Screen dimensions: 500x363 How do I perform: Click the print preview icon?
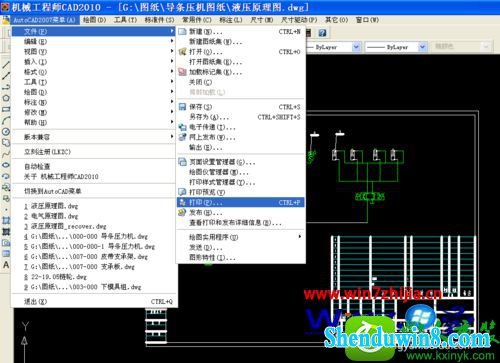(x=182, y=192)
